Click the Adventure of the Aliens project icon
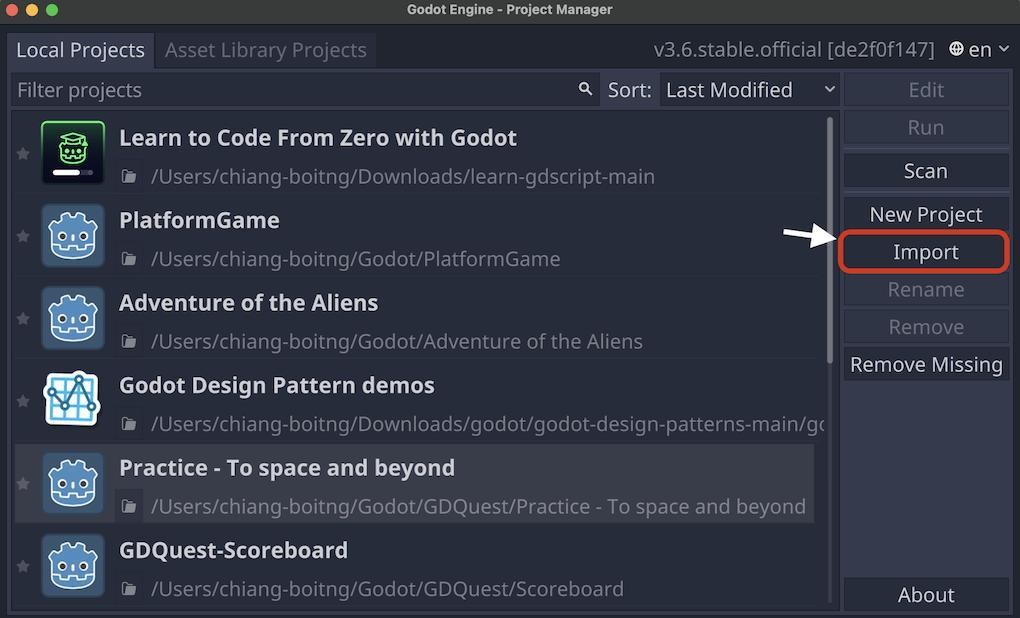This screenshot has width=1020, height=618. tap(73, 317)
